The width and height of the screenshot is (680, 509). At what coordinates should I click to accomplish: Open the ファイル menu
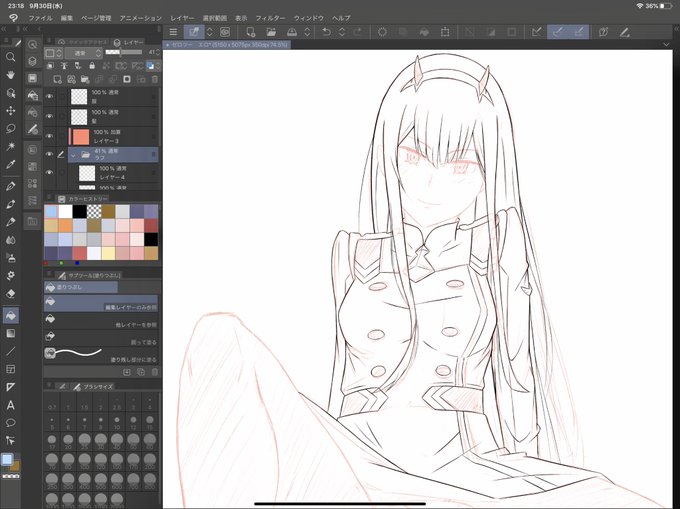coord(40,18)
